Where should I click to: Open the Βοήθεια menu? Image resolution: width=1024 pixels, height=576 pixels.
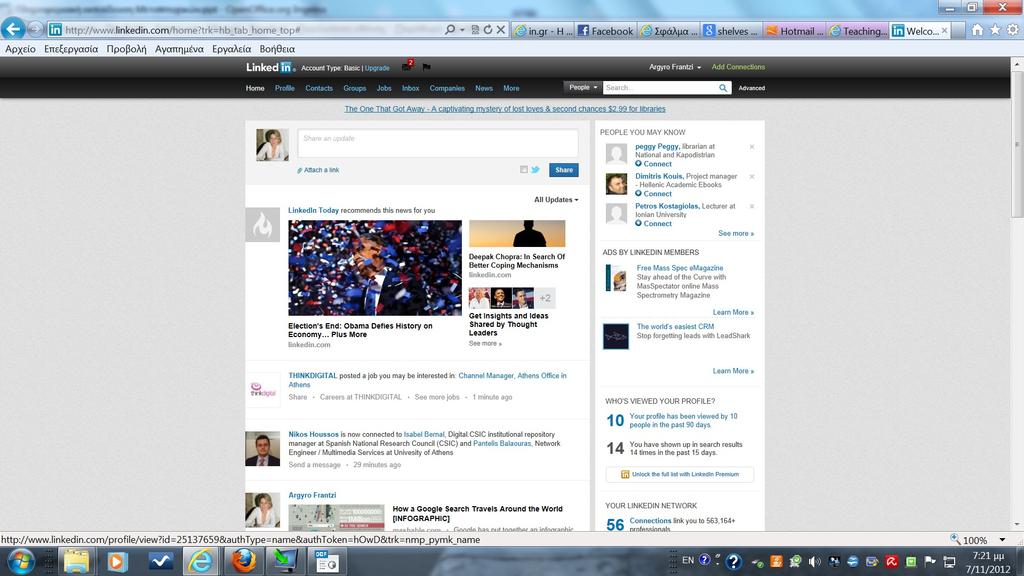click(277, 49)
